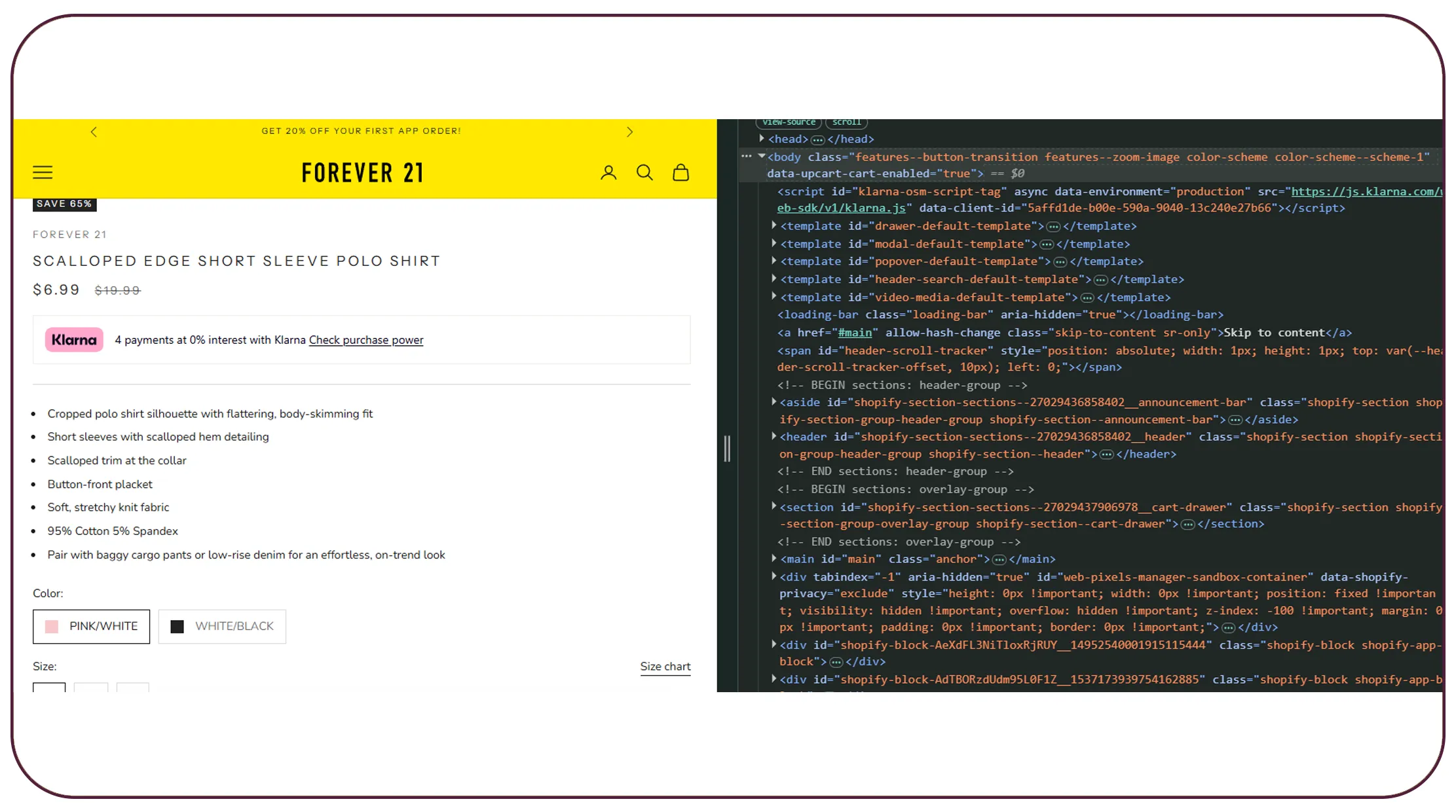Open the search magnifier icon
Image resolution: width=1456 pixels, height=812 pixels.
(644, 172)
